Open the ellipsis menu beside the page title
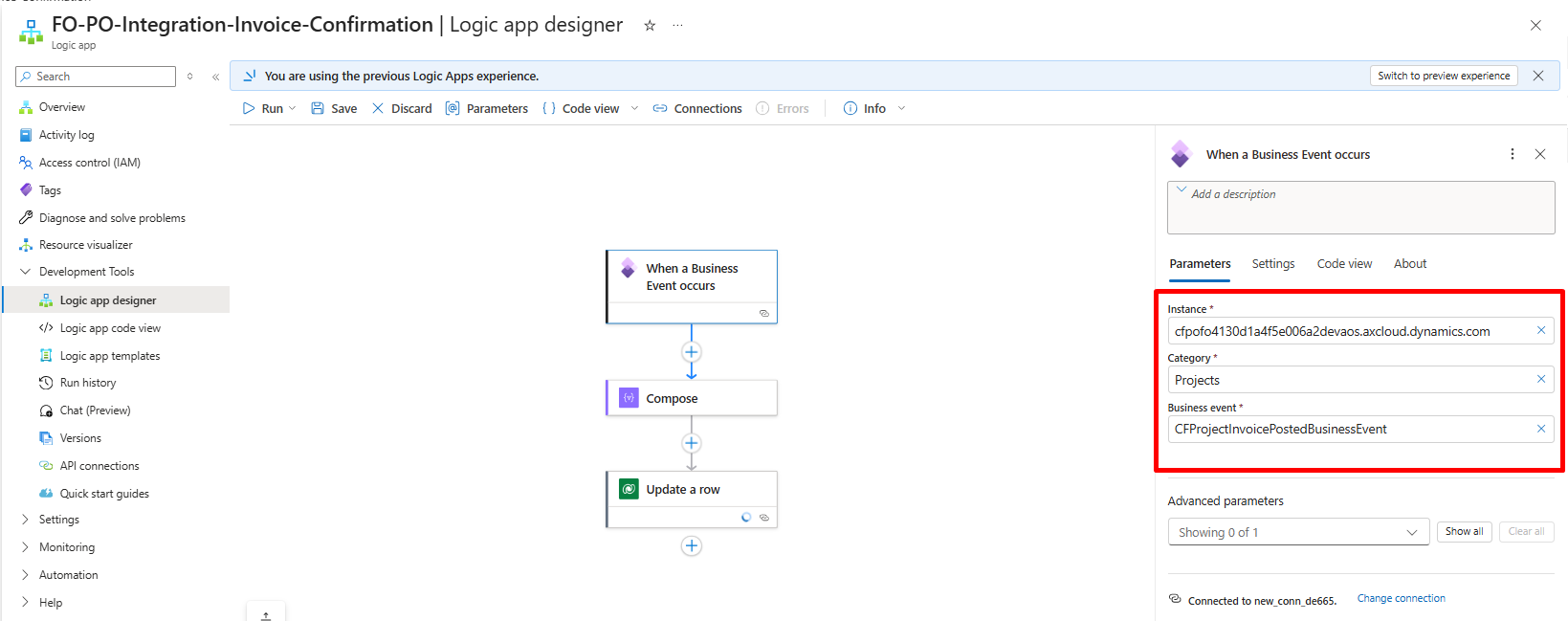This screenshot has width=1568, height=621. [x=677, y=26]
